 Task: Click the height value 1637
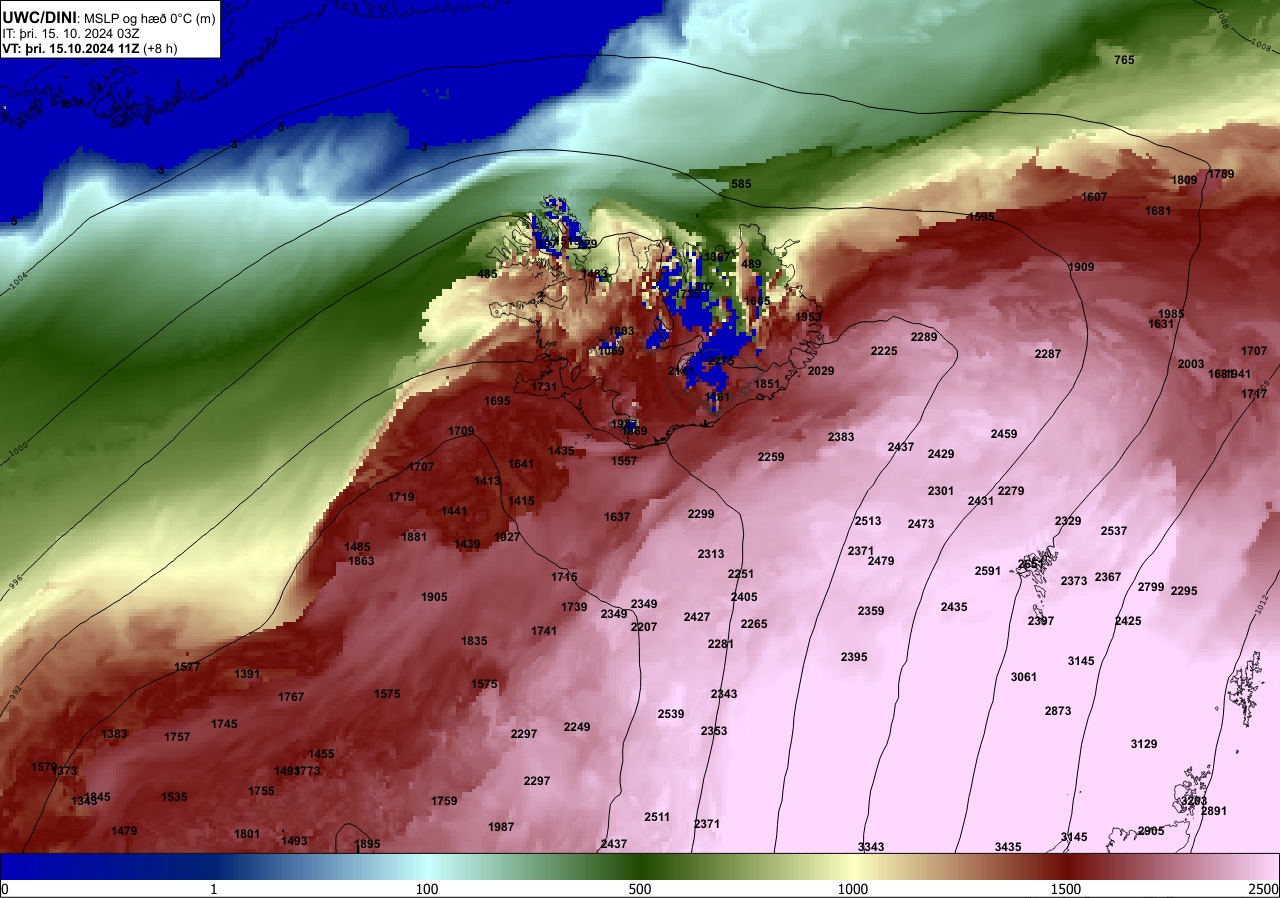[617, 517]
